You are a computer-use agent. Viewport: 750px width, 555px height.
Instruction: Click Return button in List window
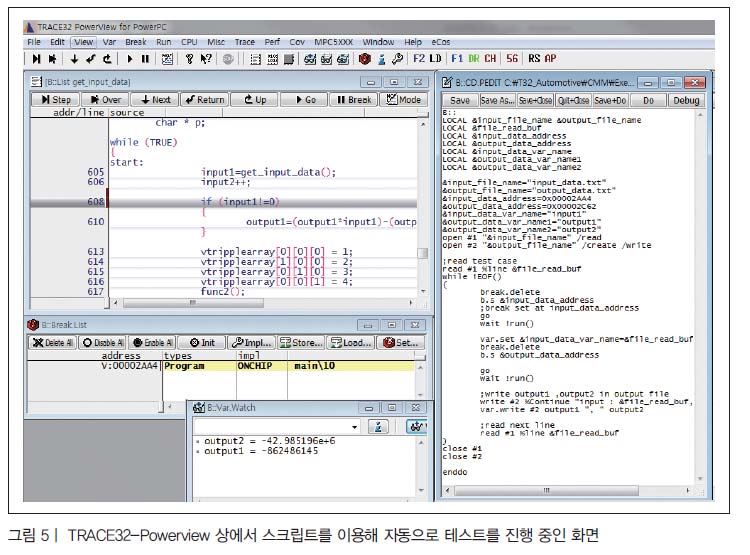click(x=205, y=100)
